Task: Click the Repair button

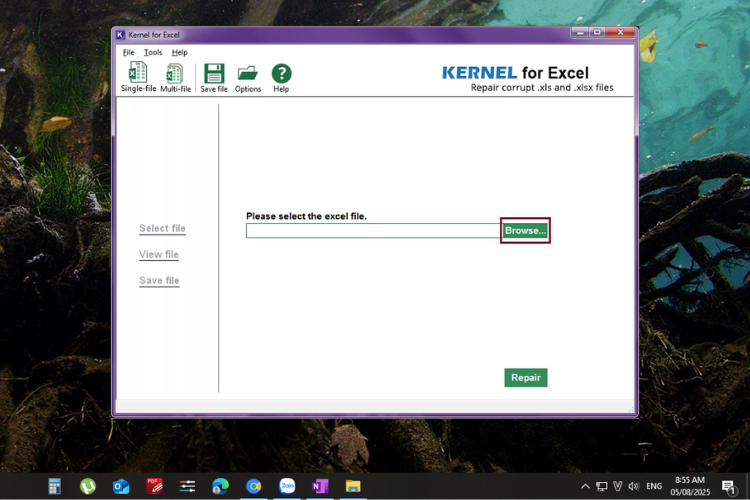Action: coord(526,378)
